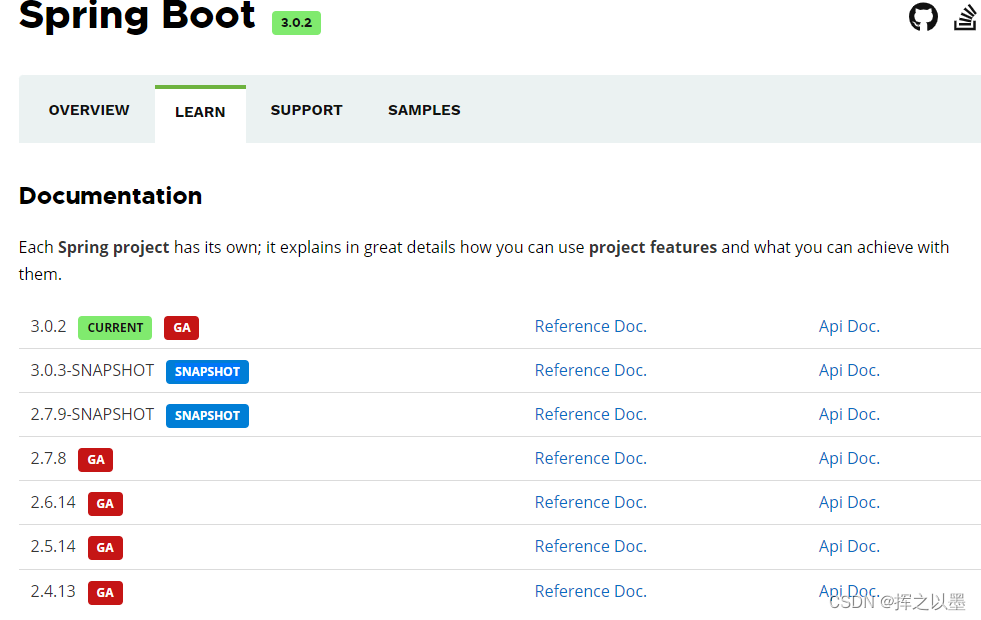Click the SNAPSHOT badge for 3.0.3-SNAPSHOT
The width and height of the screenshot is (981, 620).
tap(207, 372)
